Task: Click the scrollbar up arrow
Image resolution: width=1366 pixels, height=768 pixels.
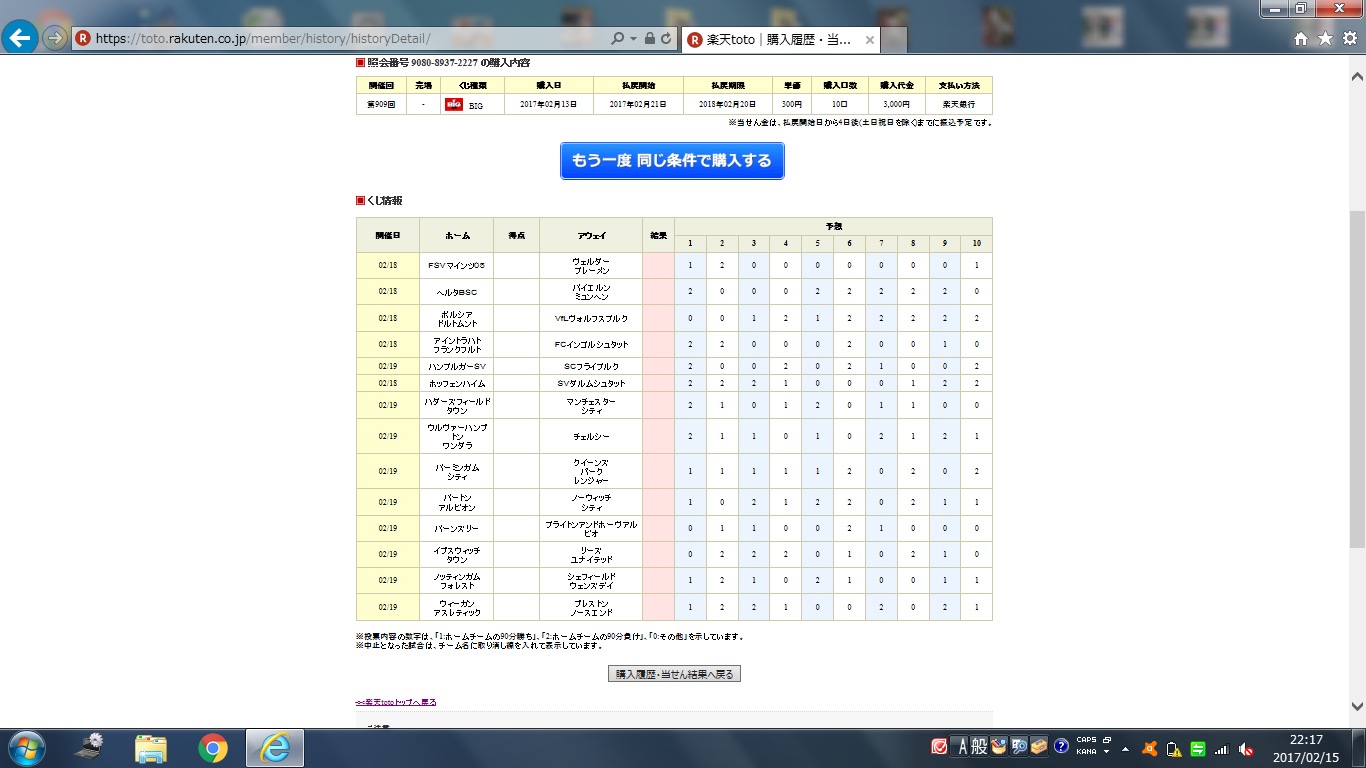Action: click(x=1357, y=76)
